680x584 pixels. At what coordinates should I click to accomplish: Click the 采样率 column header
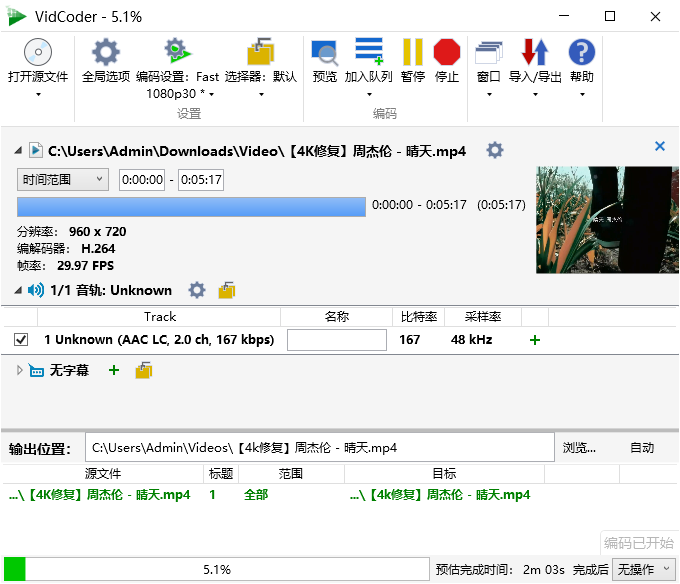tap(483, 317)
